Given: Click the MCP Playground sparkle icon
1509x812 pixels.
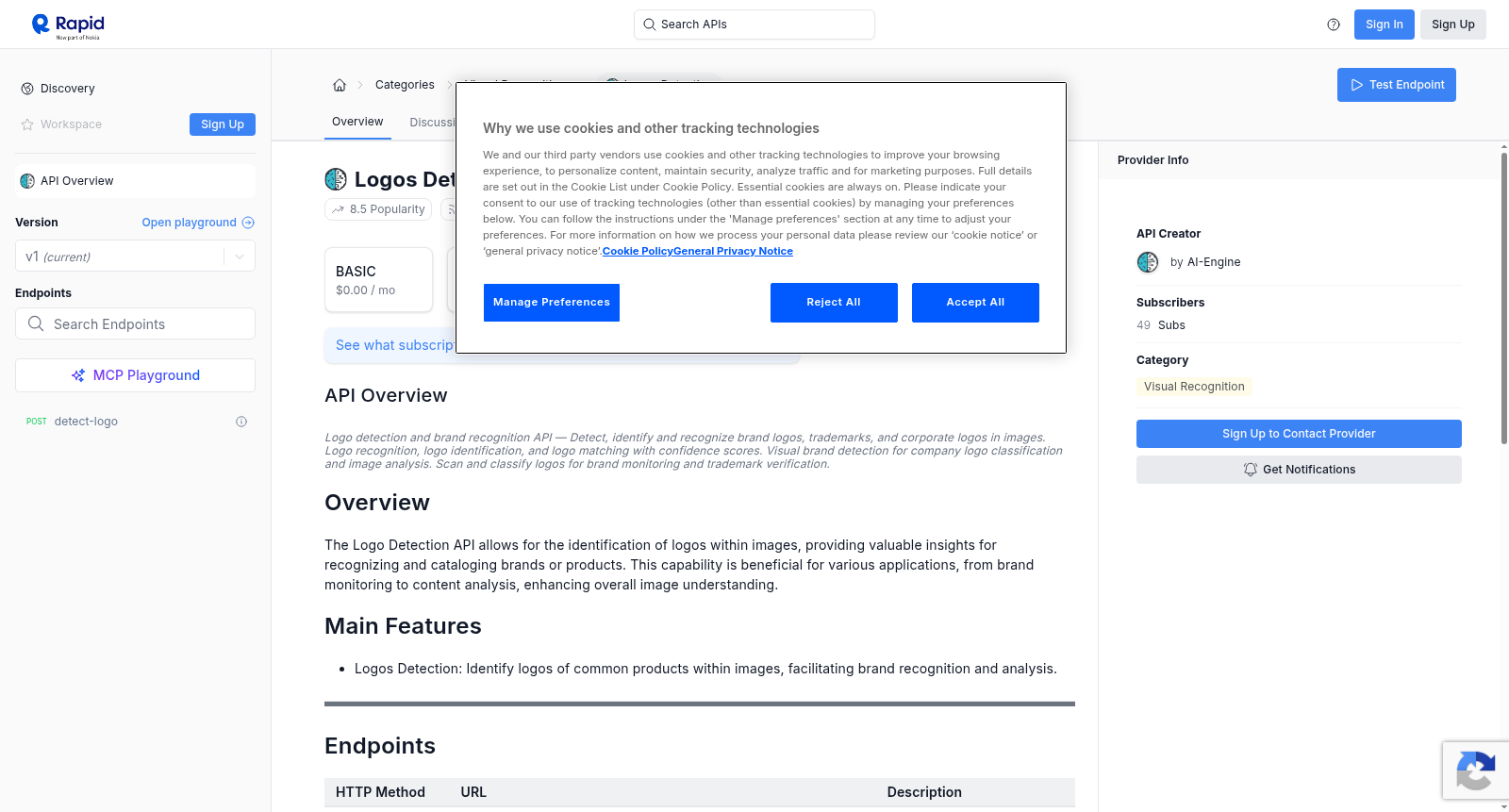Looking at the screenshot, I should pos(78,375).
